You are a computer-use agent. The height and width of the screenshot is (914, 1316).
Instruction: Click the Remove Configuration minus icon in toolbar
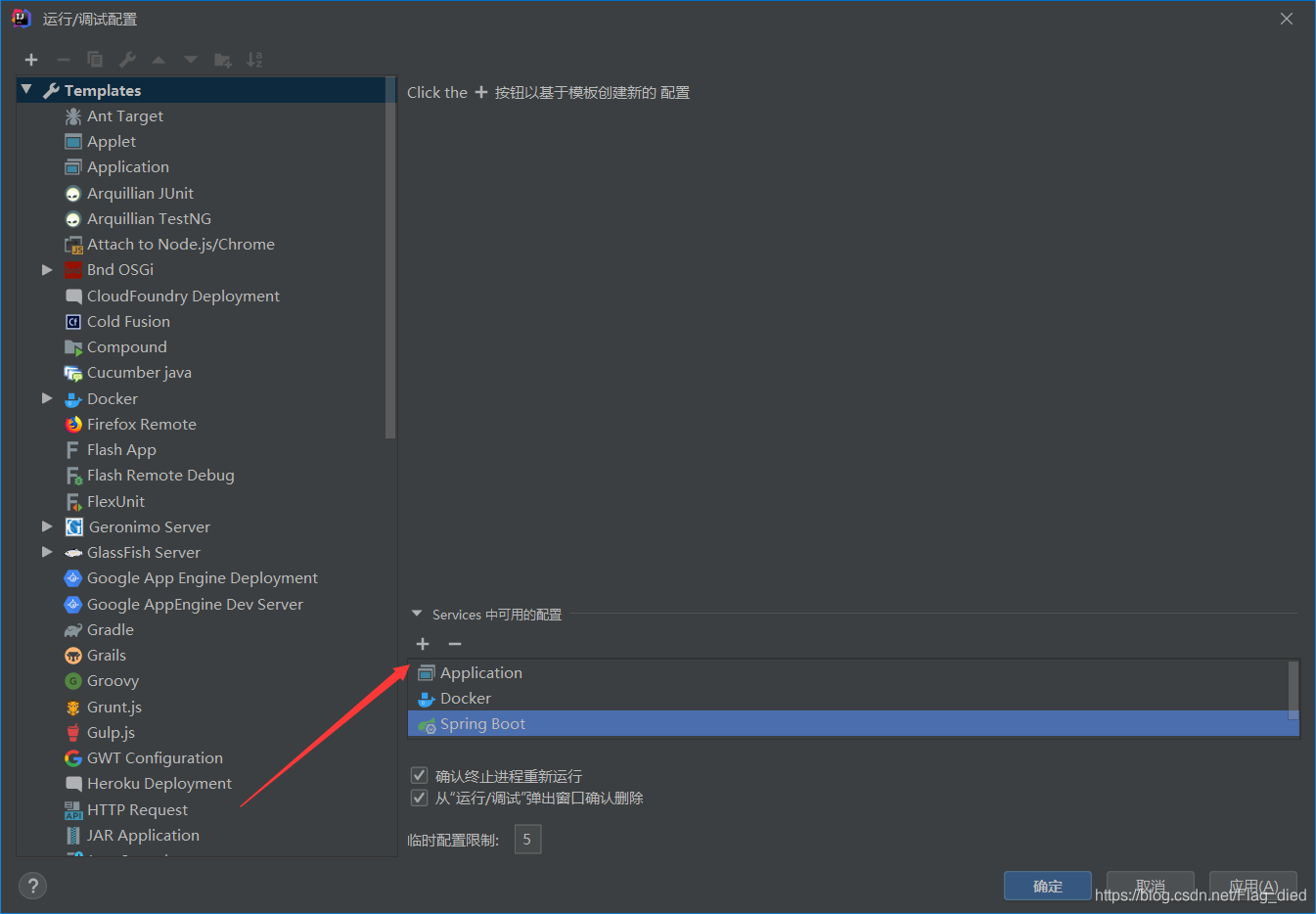[63, 60]
